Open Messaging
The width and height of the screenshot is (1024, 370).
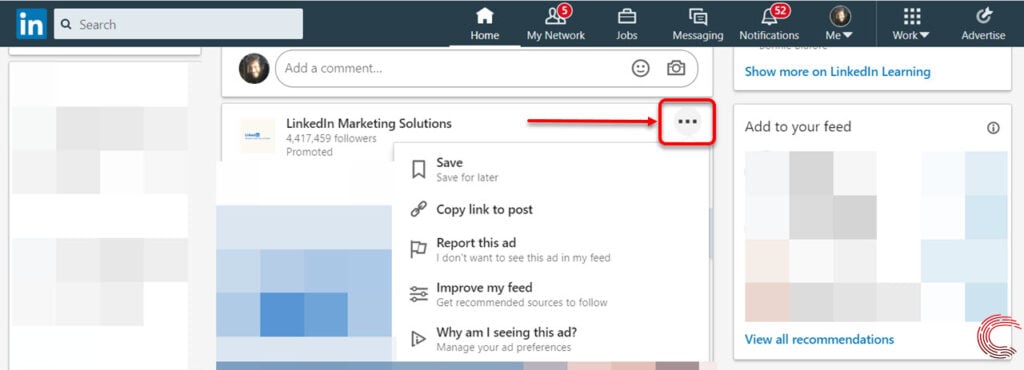coord(697,24)
